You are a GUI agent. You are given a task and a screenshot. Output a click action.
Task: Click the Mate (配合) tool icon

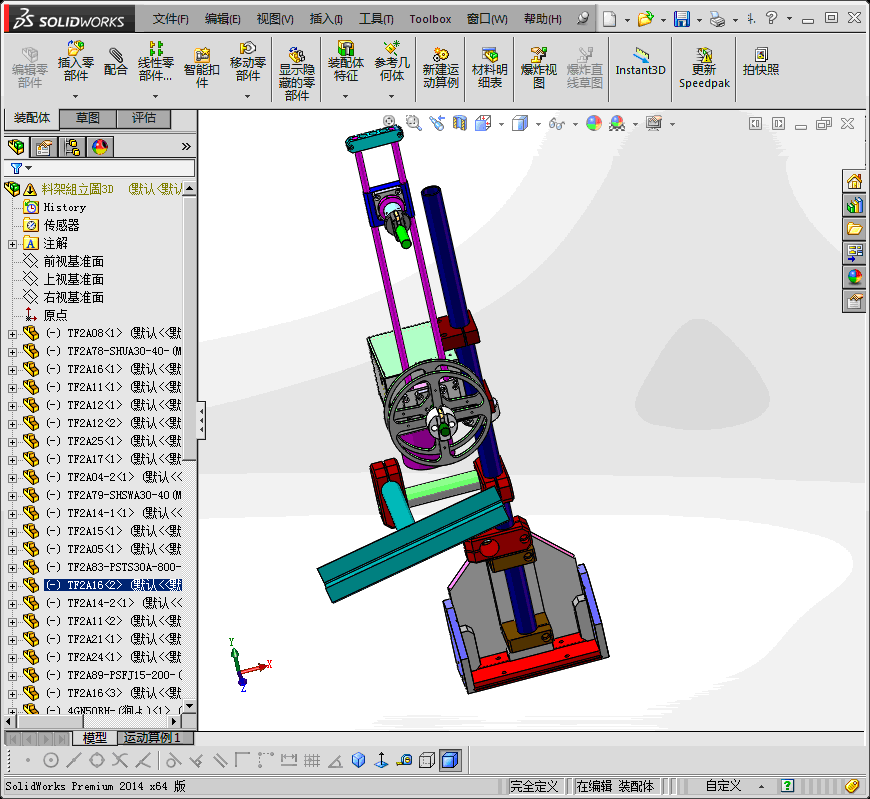(116, 58)
